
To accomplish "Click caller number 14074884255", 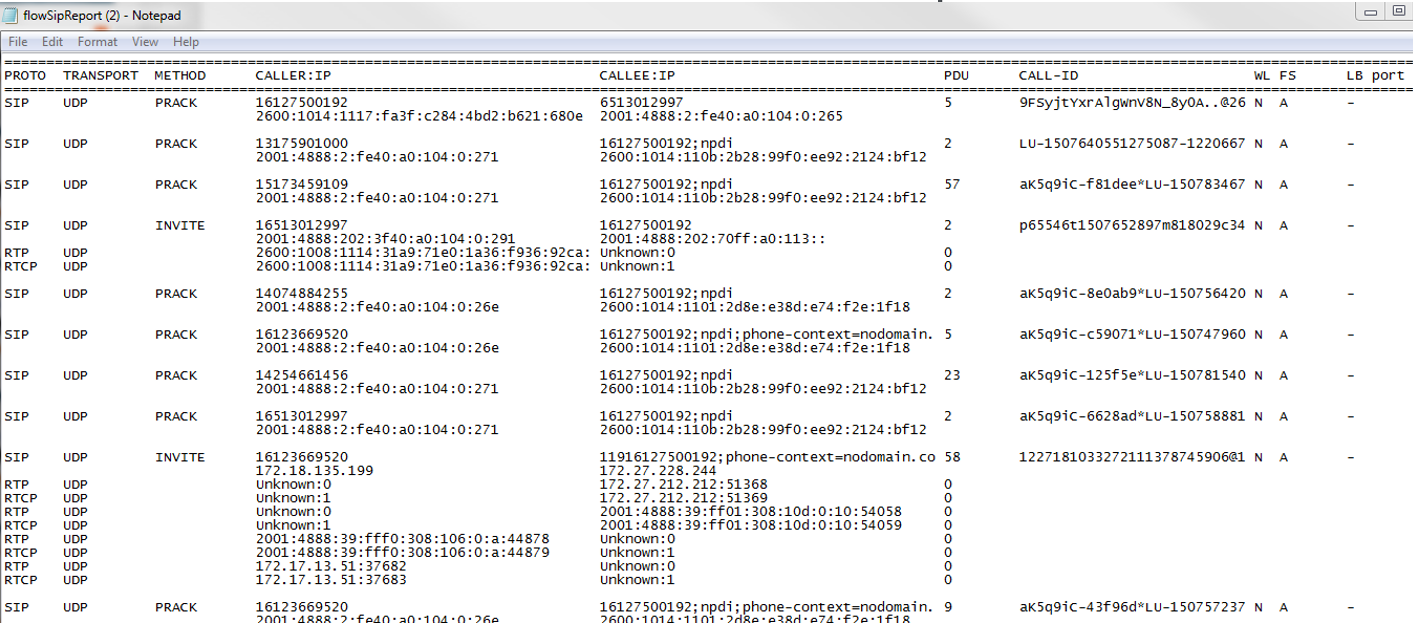I will (x=302, y=293).
